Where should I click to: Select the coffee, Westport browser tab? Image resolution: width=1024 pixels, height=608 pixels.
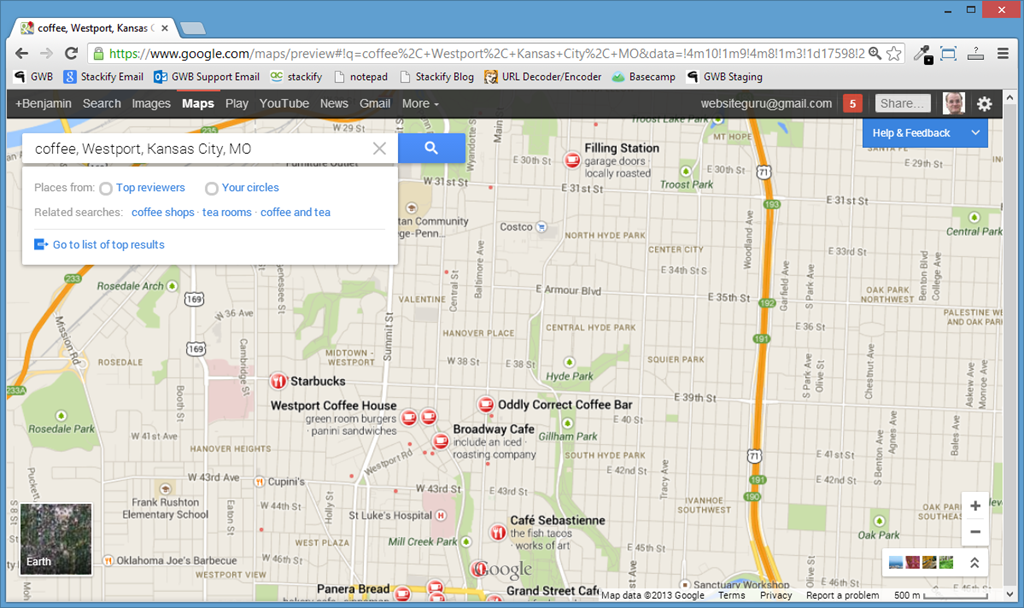pos(95,28)
